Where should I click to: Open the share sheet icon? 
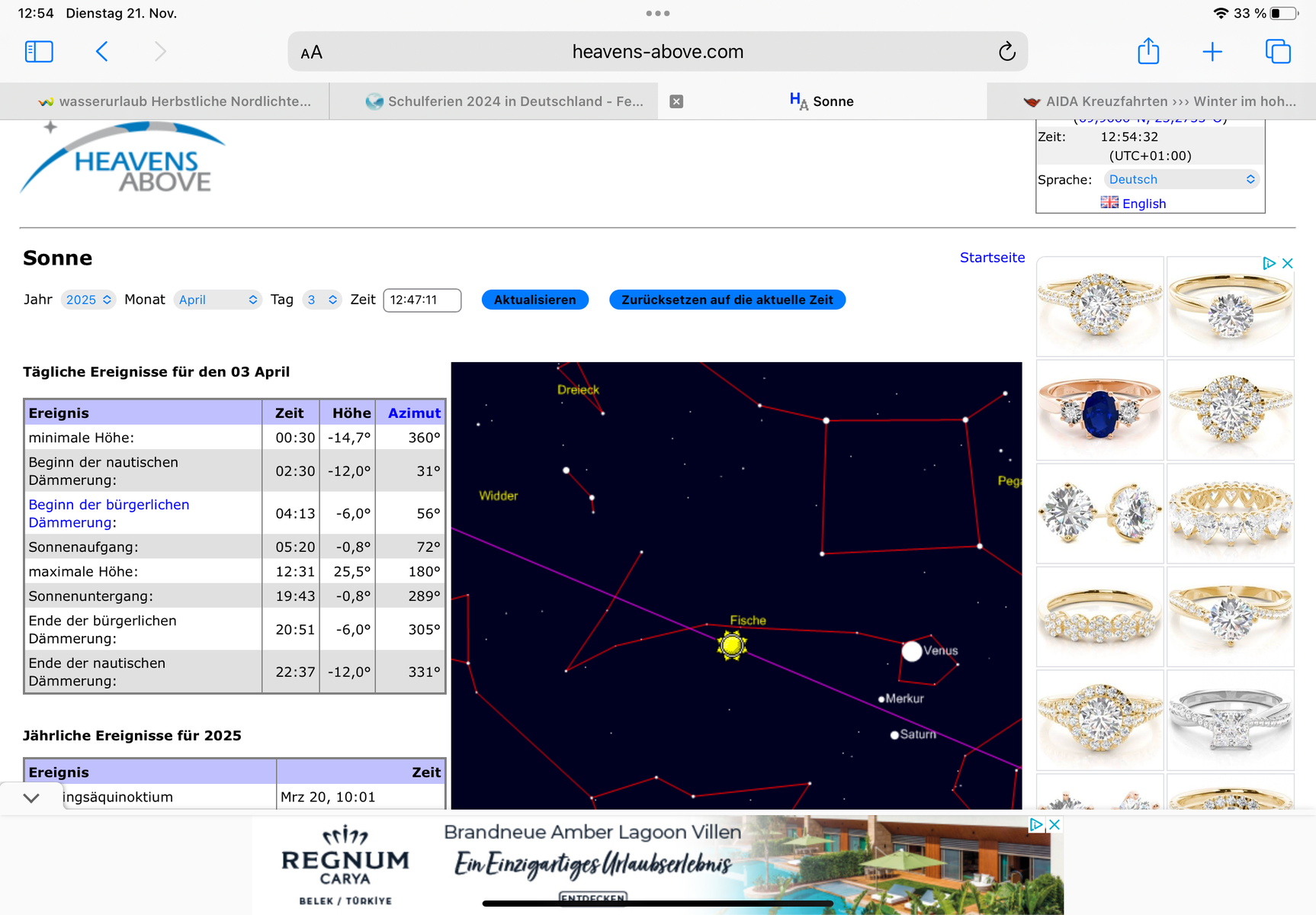click(1148, 52)
